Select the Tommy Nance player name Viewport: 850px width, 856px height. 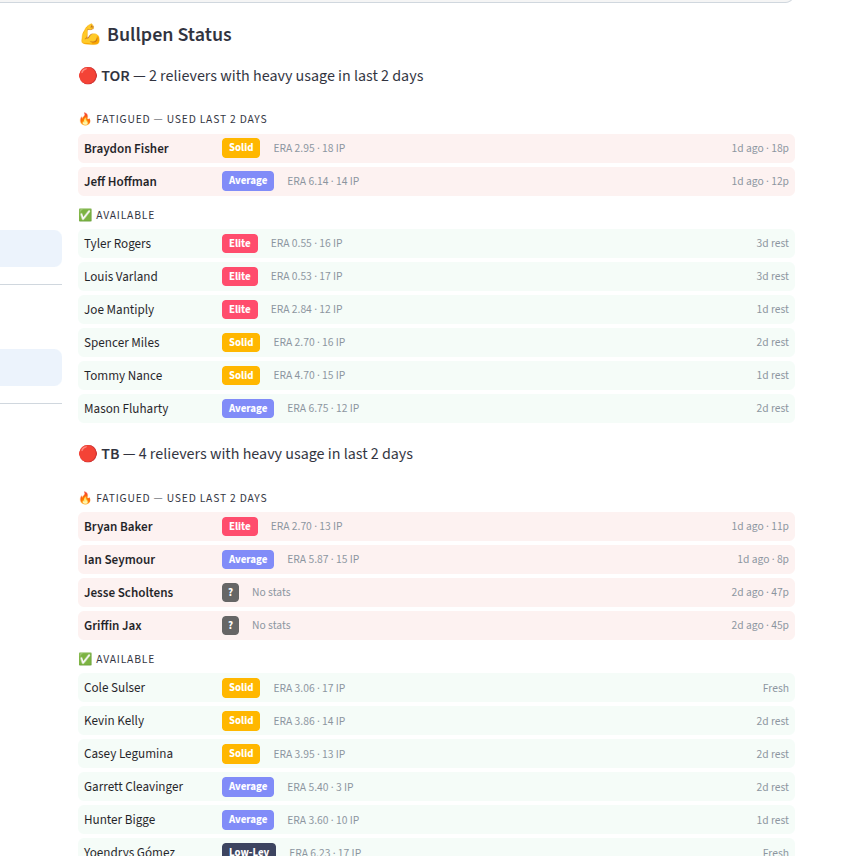pos(123,376)
